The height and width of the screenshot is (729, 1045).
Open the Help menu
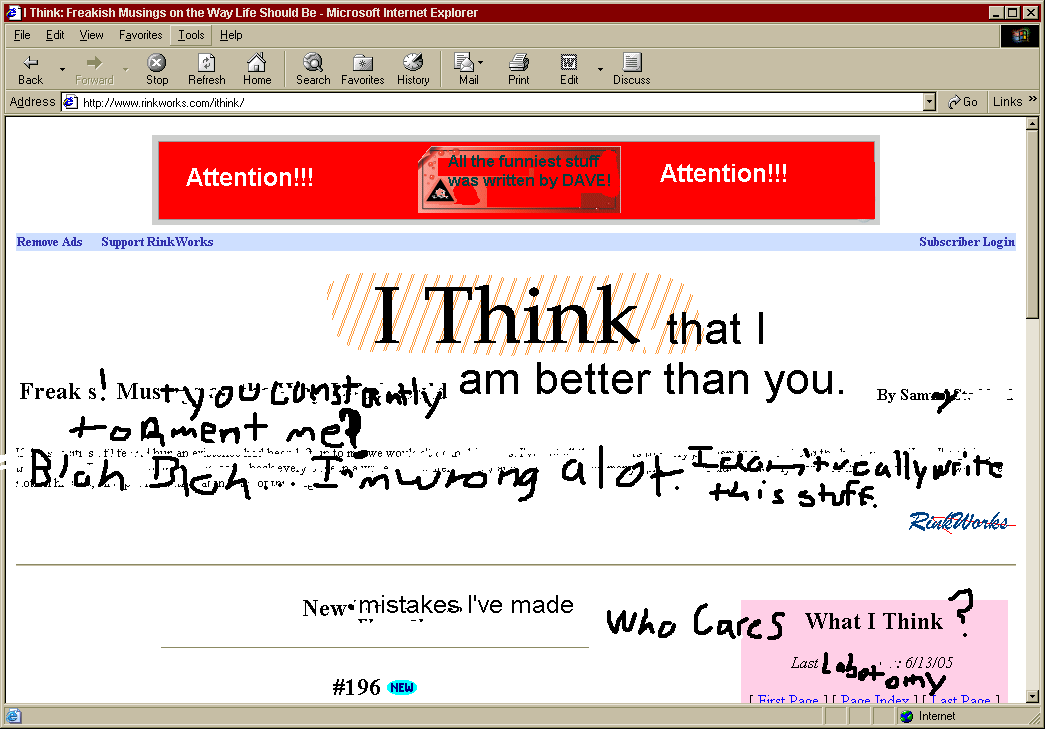tap(231, 35)
